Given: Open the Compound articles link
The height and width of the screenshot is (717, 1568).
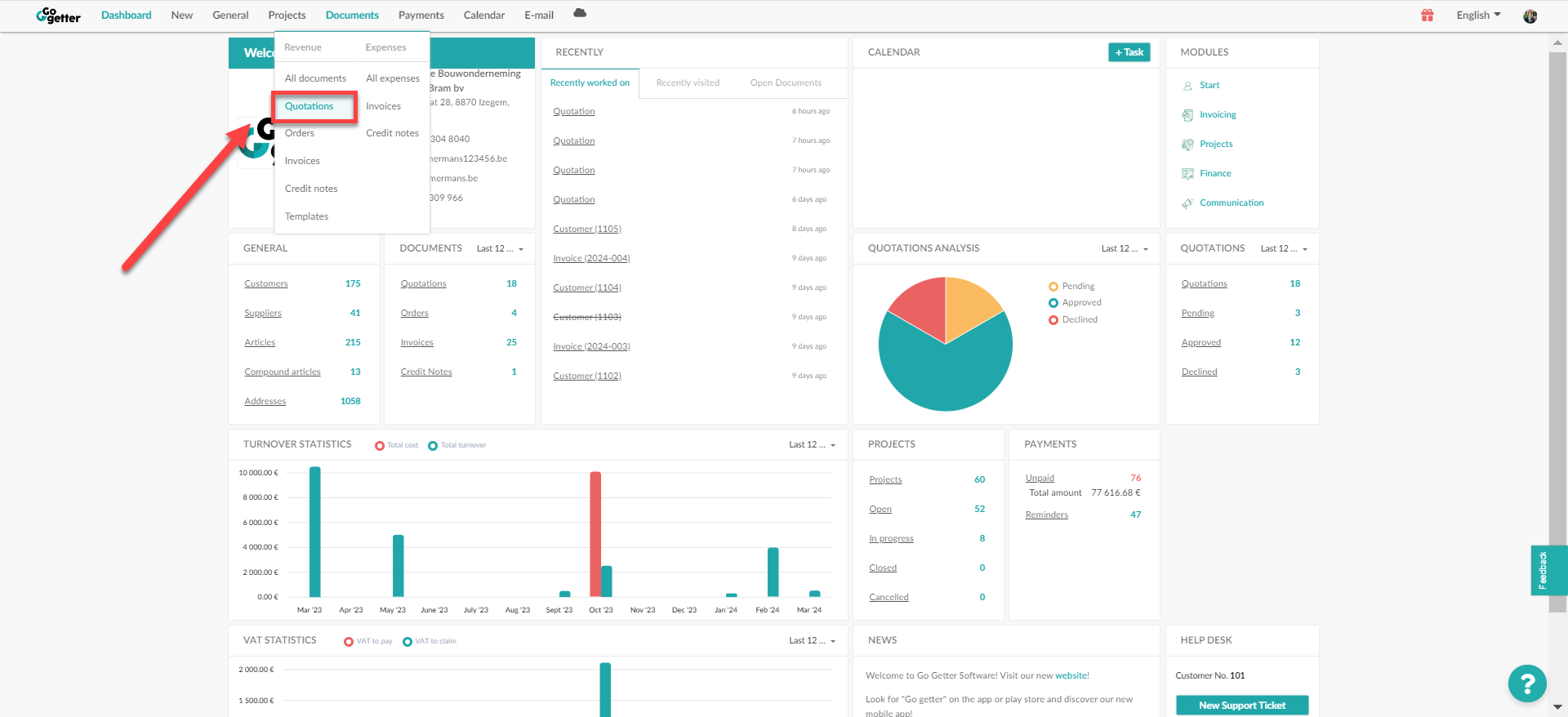Looking at the screenshot, I should (283, 372).
